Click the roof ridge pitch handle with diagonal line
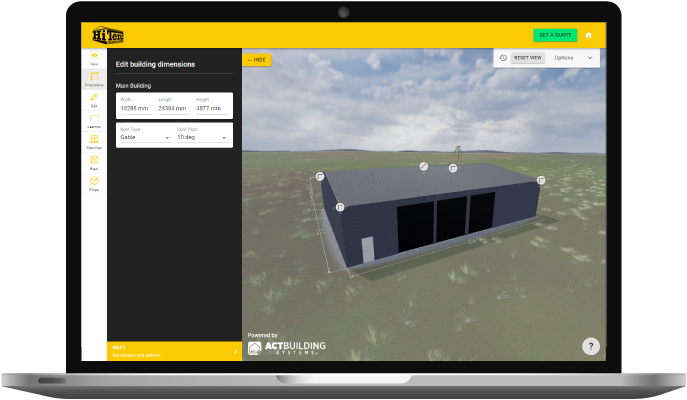This screenshot has height=400, width=687. (x=423, y=166)
